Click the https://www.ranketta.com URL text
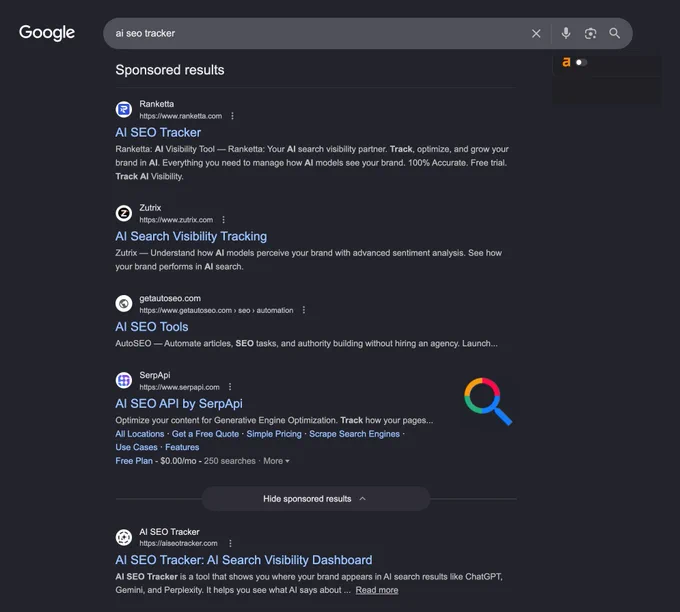Screen dimensions: 680x612 point(180,116)
